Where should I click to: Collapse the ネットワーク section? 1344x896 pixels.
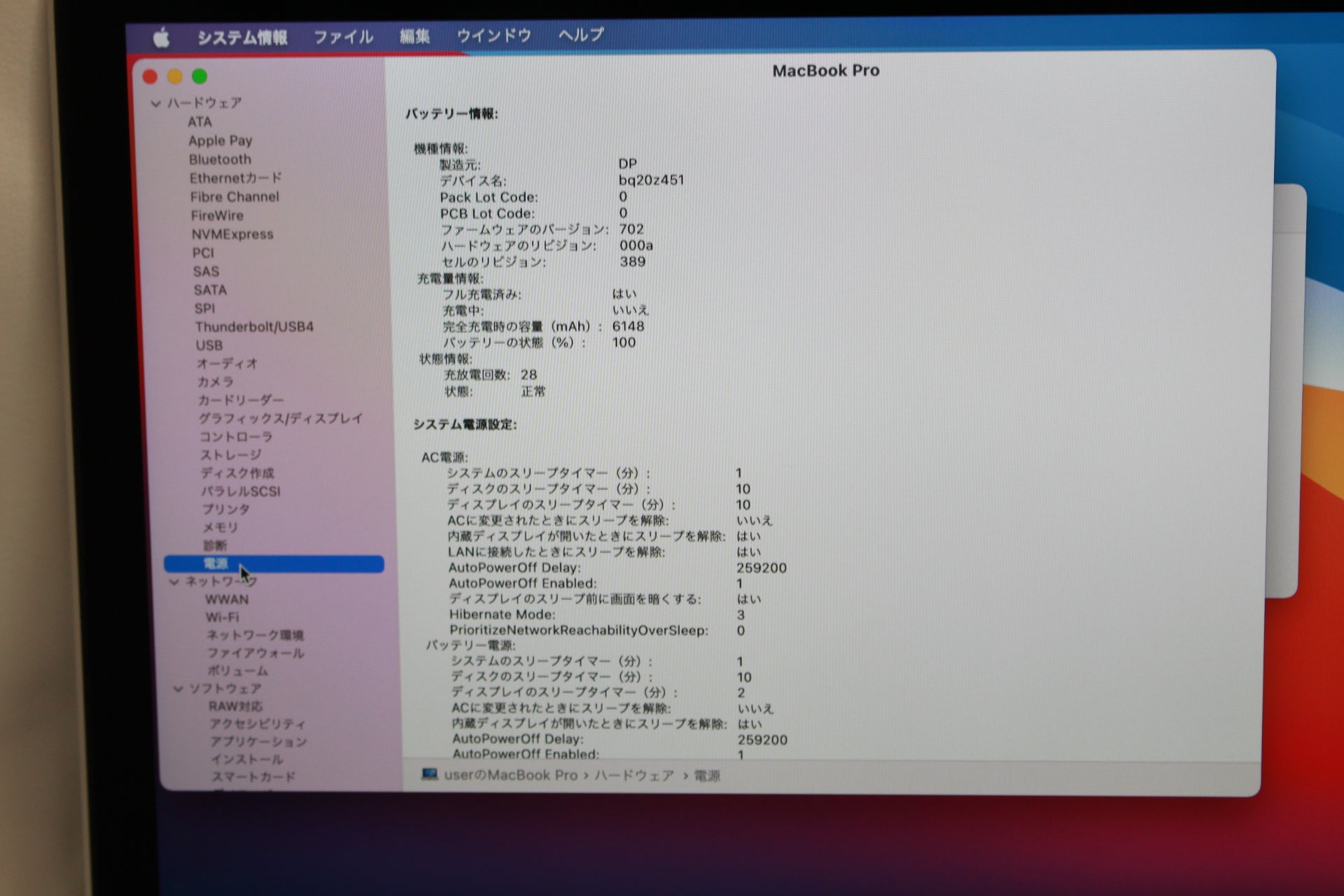pos(174,582)
